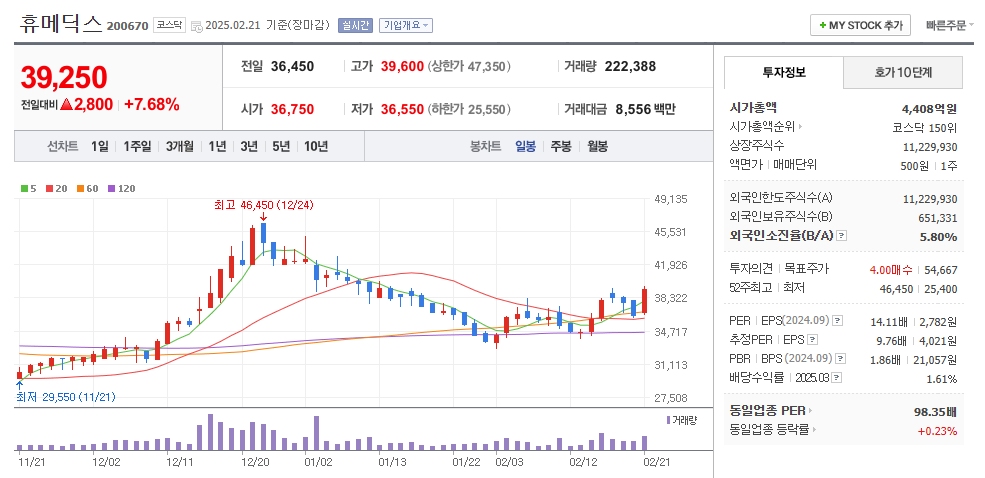
Task: Select the 5년 line chart period
Action: (281, 146)
